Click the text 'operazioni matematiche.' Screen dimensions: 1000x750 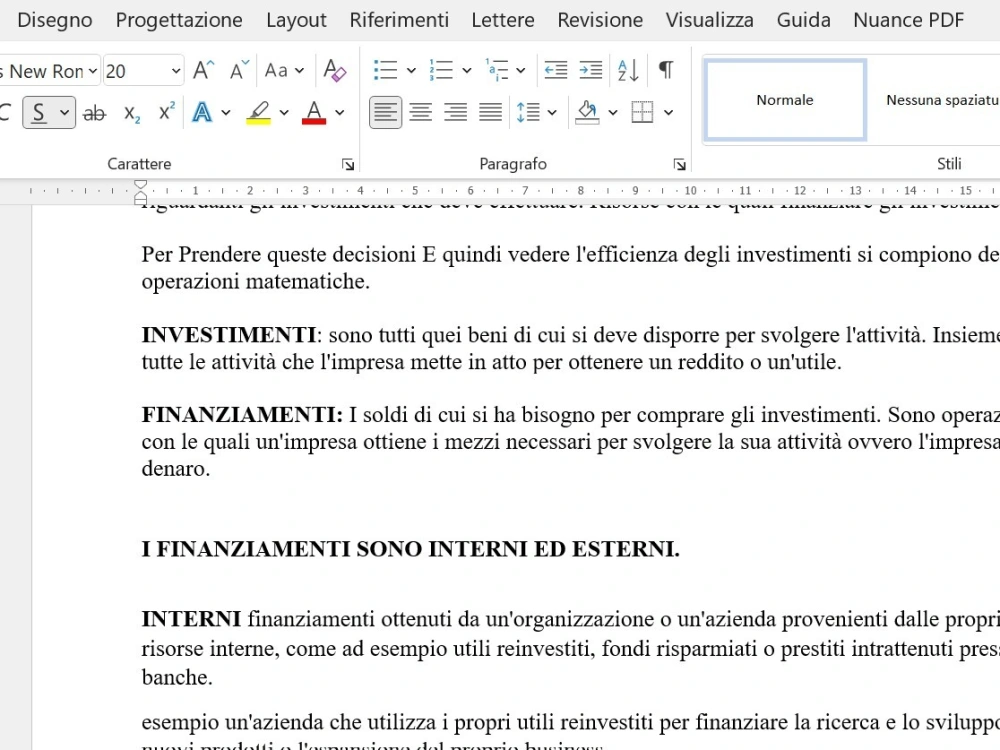(x=256, y=281)
